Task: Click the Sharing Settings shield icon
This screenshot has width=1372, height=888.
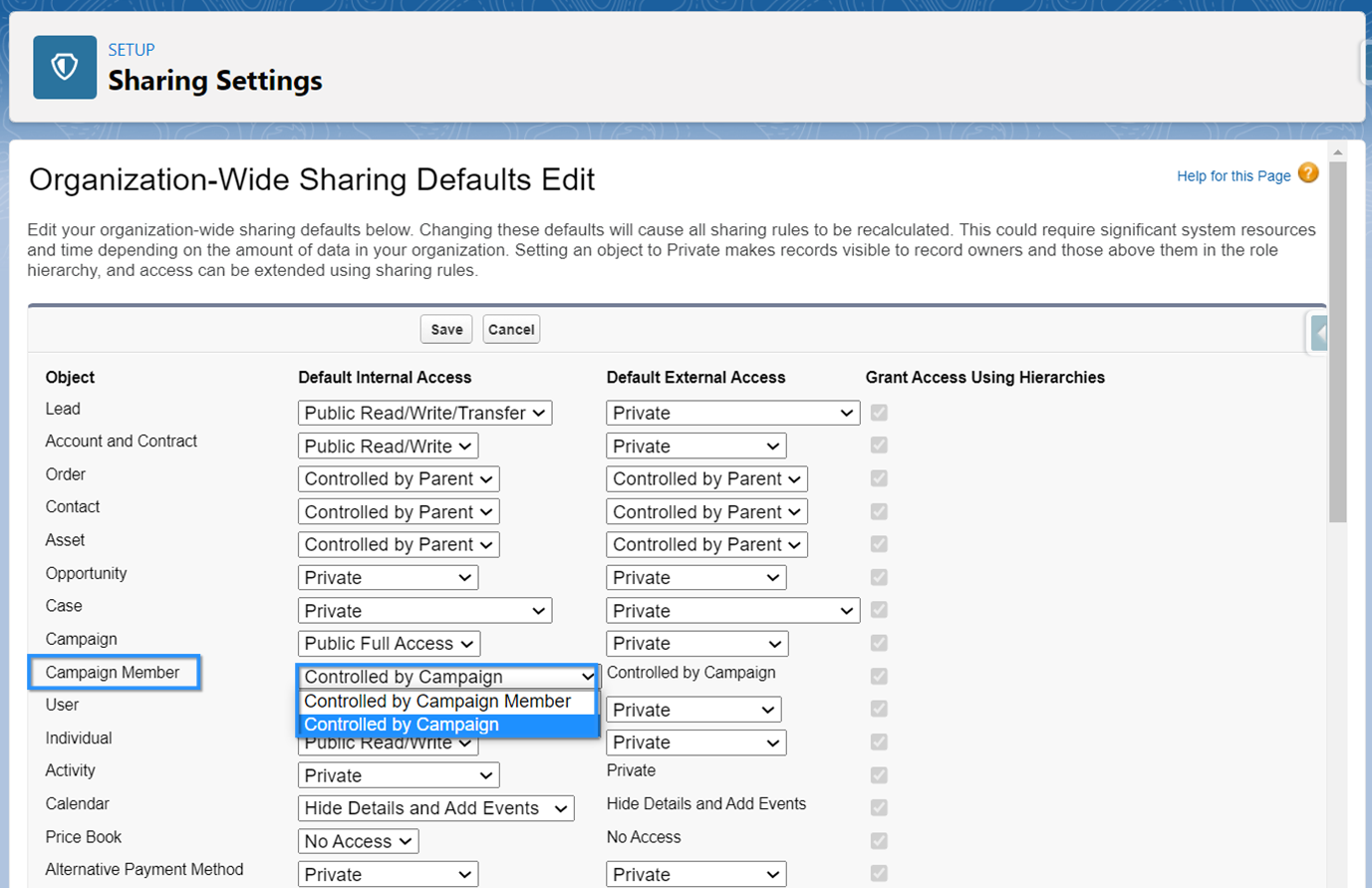Action: [x=65, y=68]
